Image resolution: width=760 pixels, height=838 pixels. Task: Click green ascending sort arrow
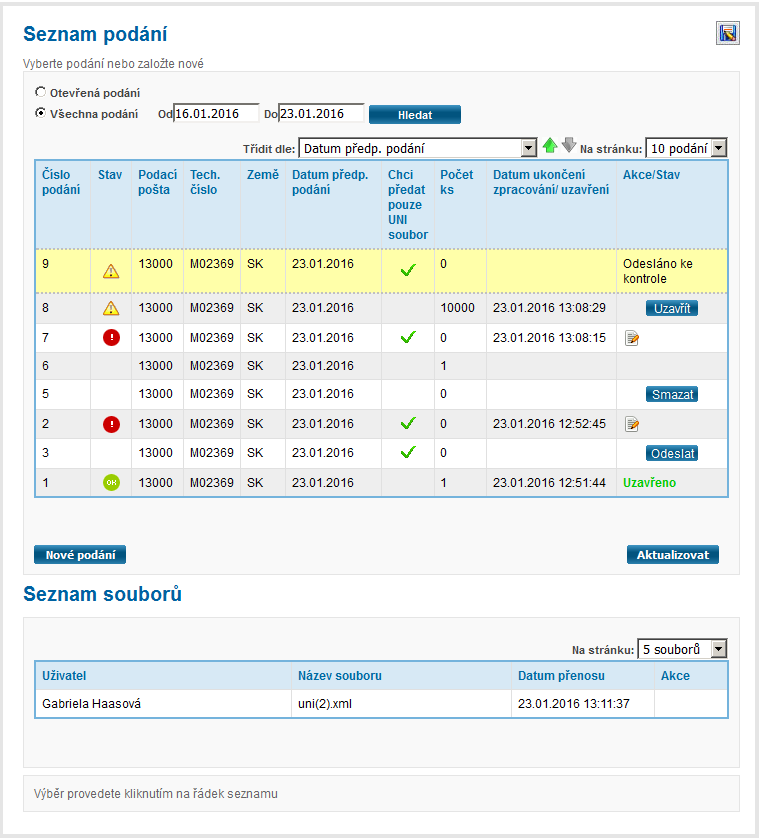tap(550, 146)
